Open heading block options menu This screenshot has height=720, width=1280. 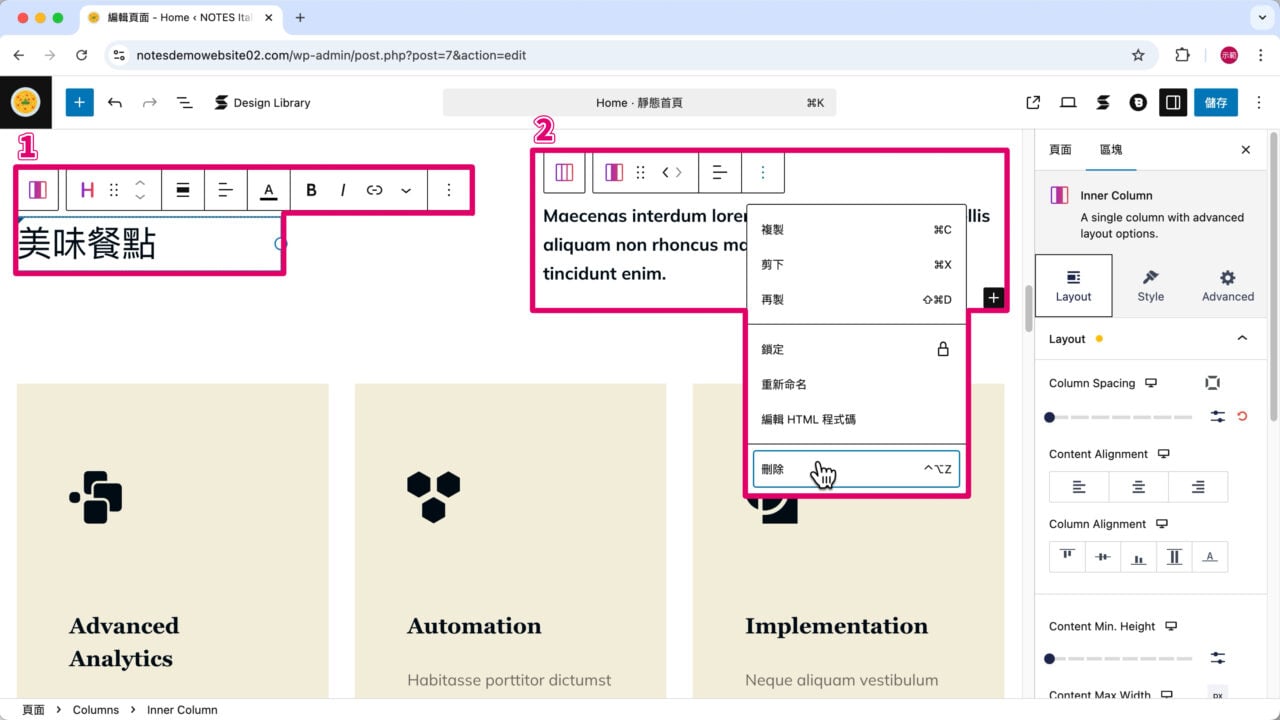pyautogui.click(x=449, y=189)
